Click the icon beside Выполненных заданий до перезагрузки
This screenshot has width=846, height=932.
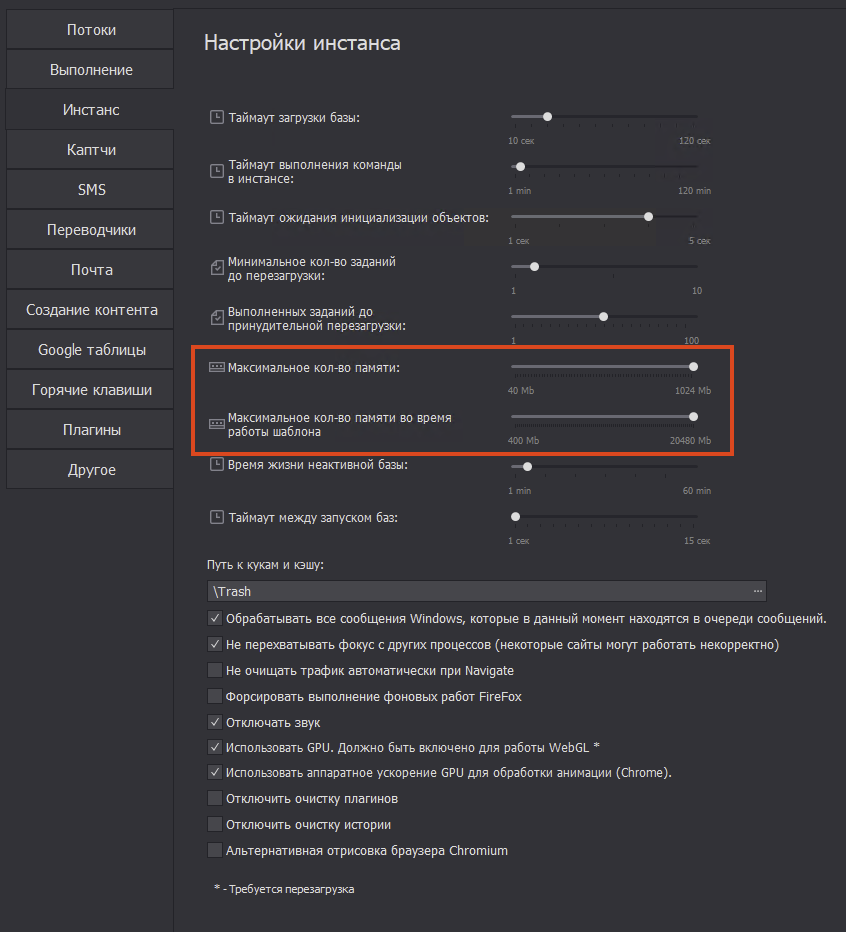coord(217,318)
